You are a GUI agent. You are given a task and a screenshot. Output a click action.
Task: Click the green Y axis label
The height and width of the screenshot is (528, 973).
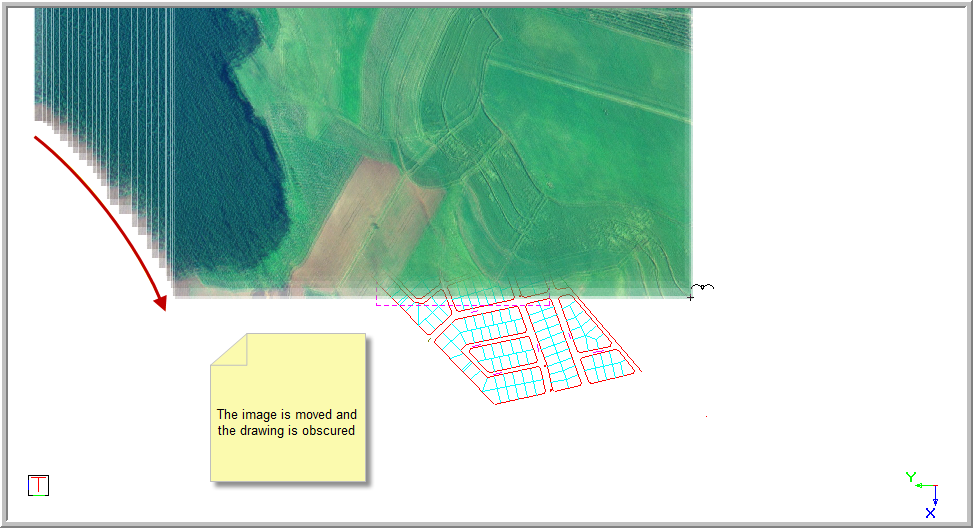(x=910, y=477)
